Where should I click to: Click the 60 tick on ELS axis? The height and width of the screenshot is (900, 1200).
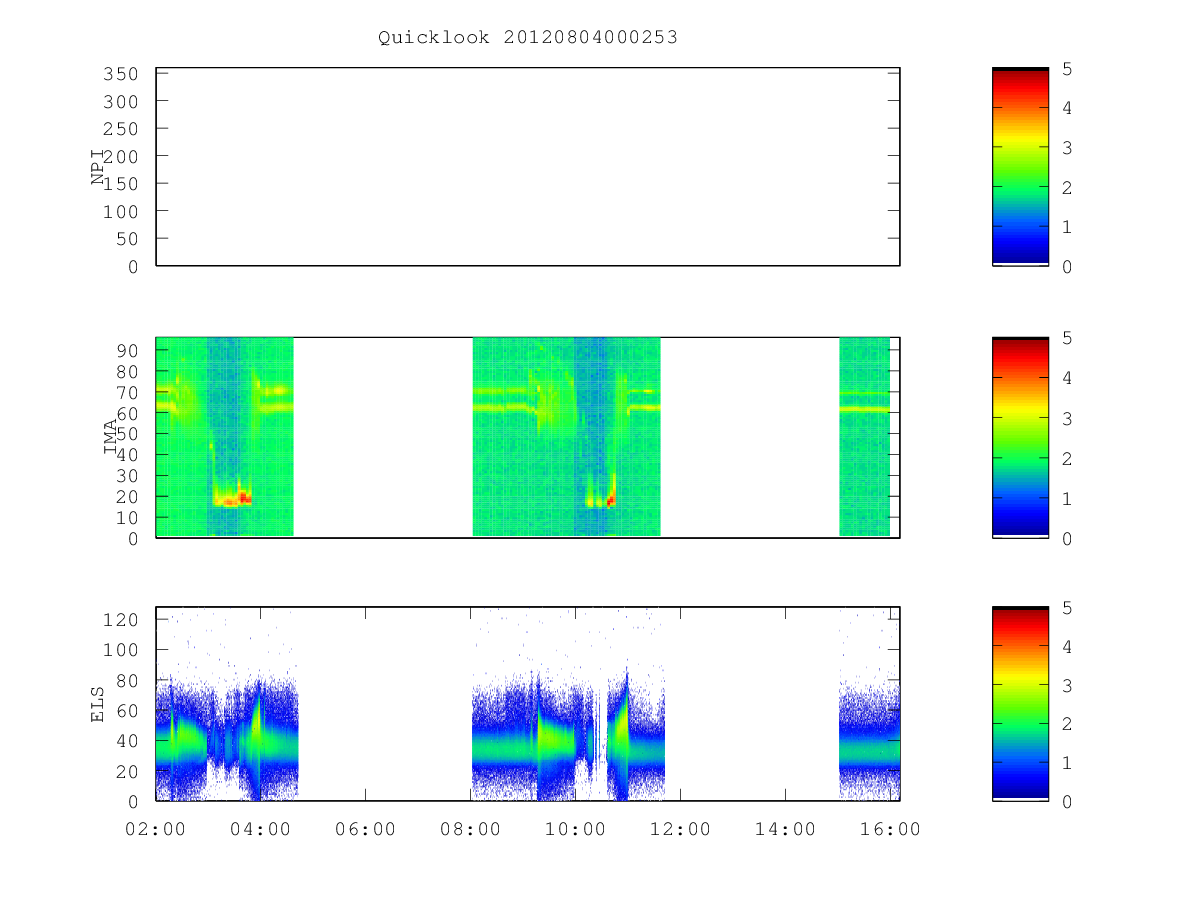coord(127,711)
